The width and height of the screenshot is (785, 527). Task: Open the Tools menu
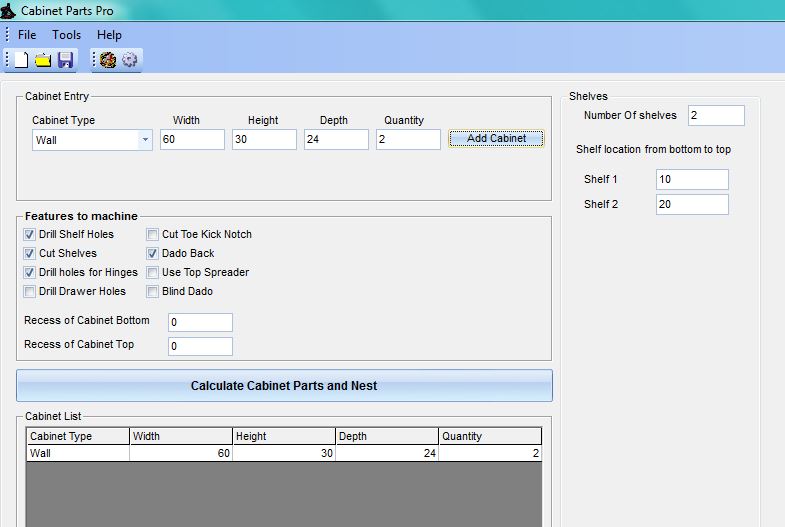point(67,35)
